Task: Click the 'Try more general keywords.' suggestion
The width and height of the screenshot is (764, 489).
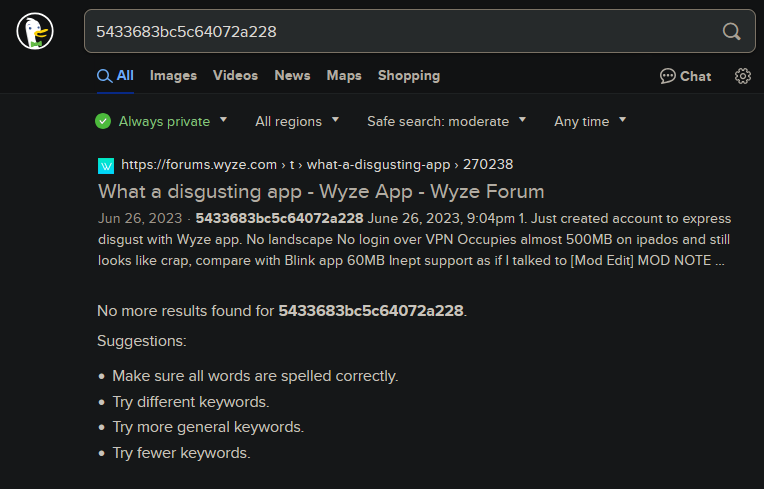Action: point(208,427)
